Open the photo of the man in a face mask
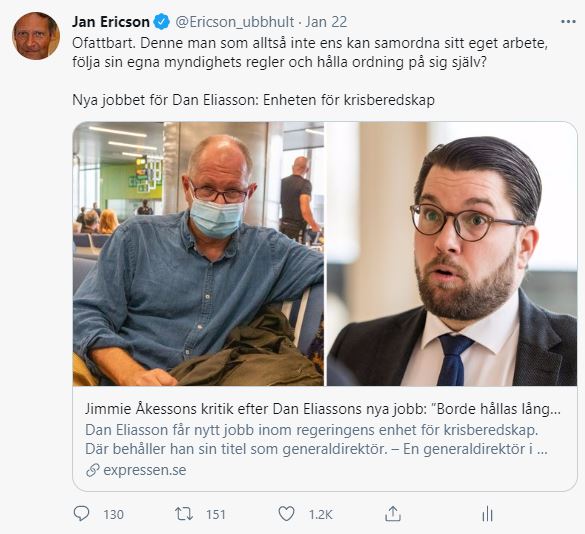Screen dimensions: 585x534 [198, 254]
